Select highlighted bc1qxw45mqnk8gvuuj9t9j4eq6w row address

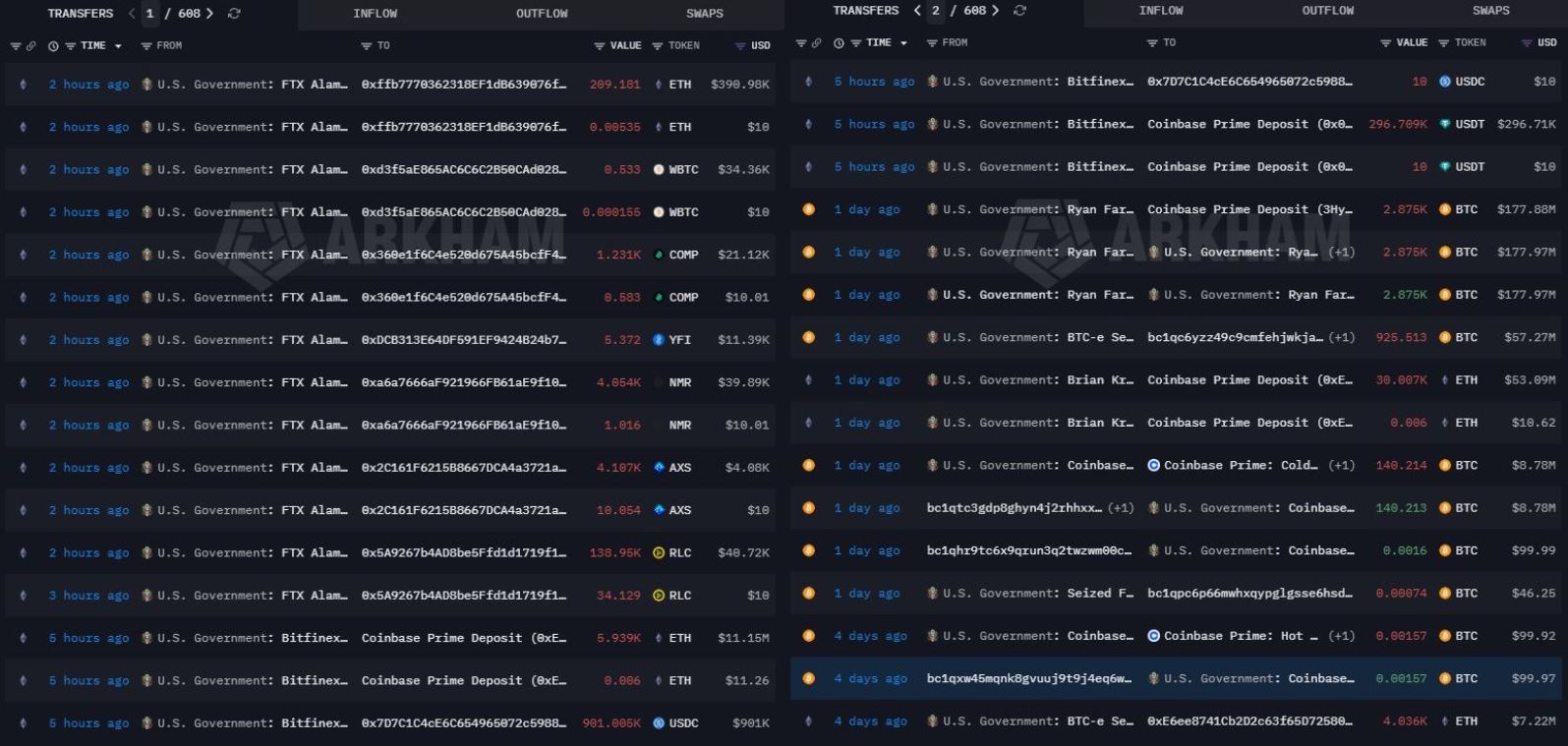coord(1029,678)
